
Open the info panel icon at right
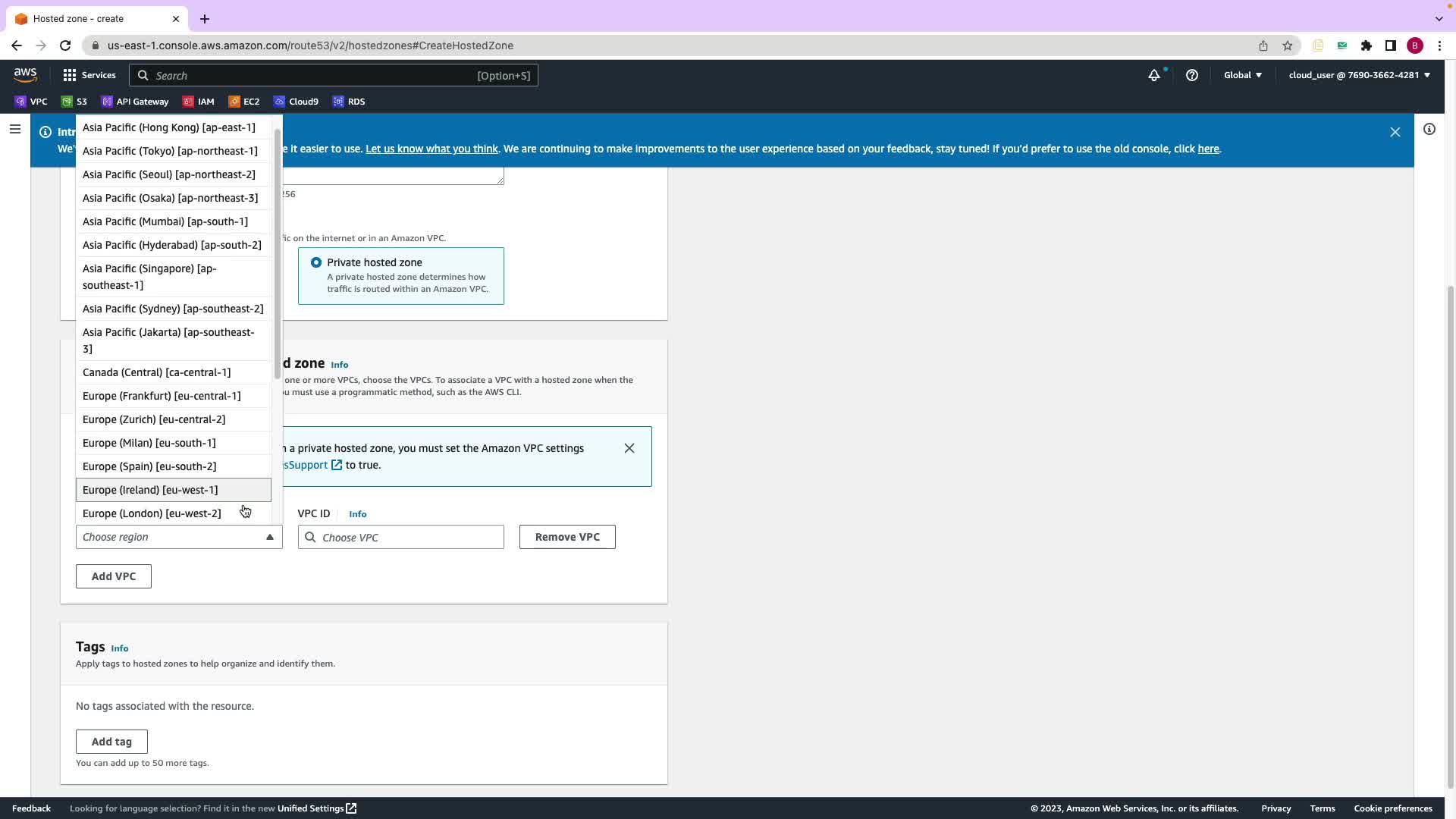tap(1429, 130)
